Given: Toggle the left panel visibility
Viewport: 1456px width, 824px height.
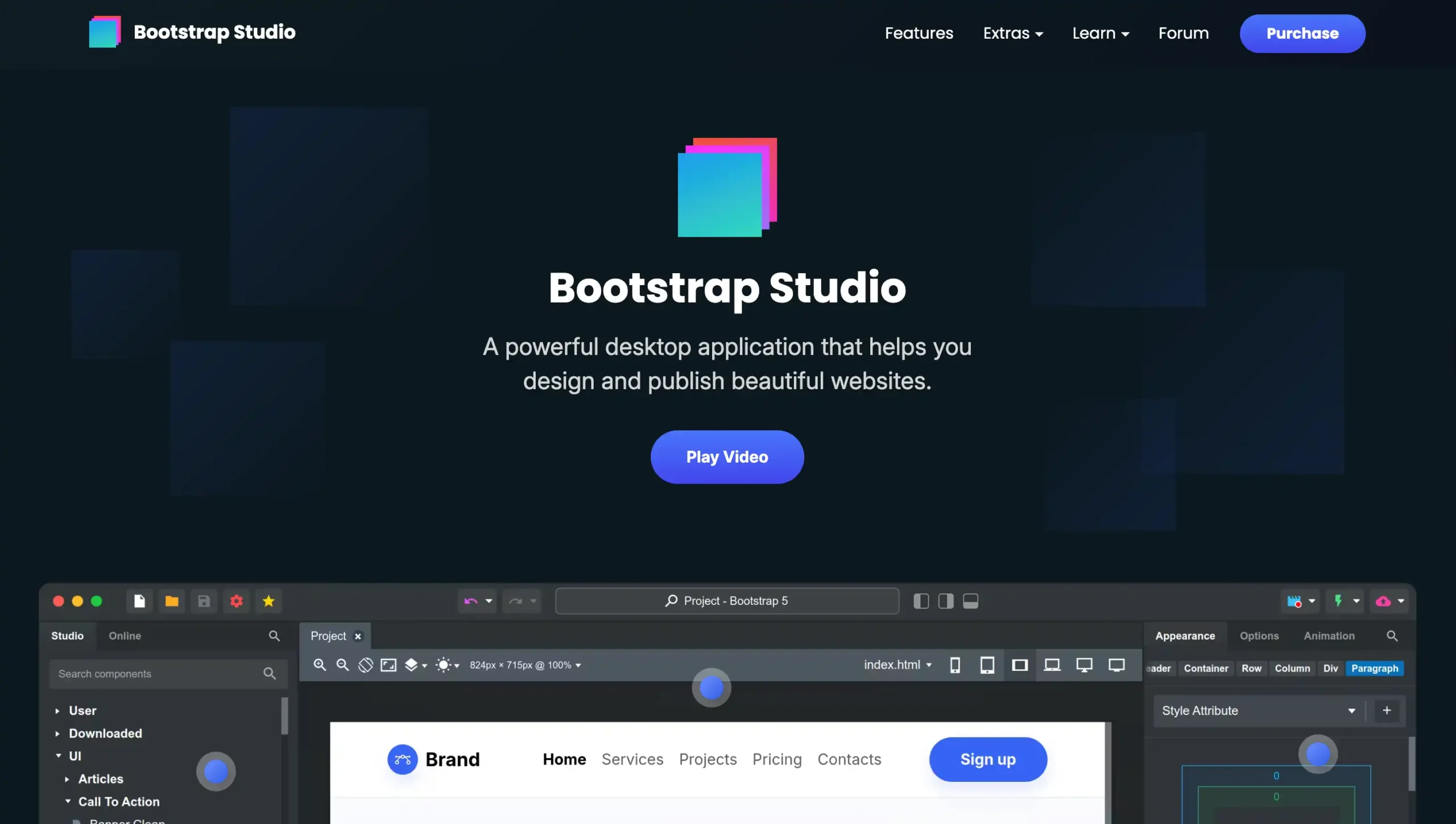Looking at the screenshot, I should pos(921,601).
